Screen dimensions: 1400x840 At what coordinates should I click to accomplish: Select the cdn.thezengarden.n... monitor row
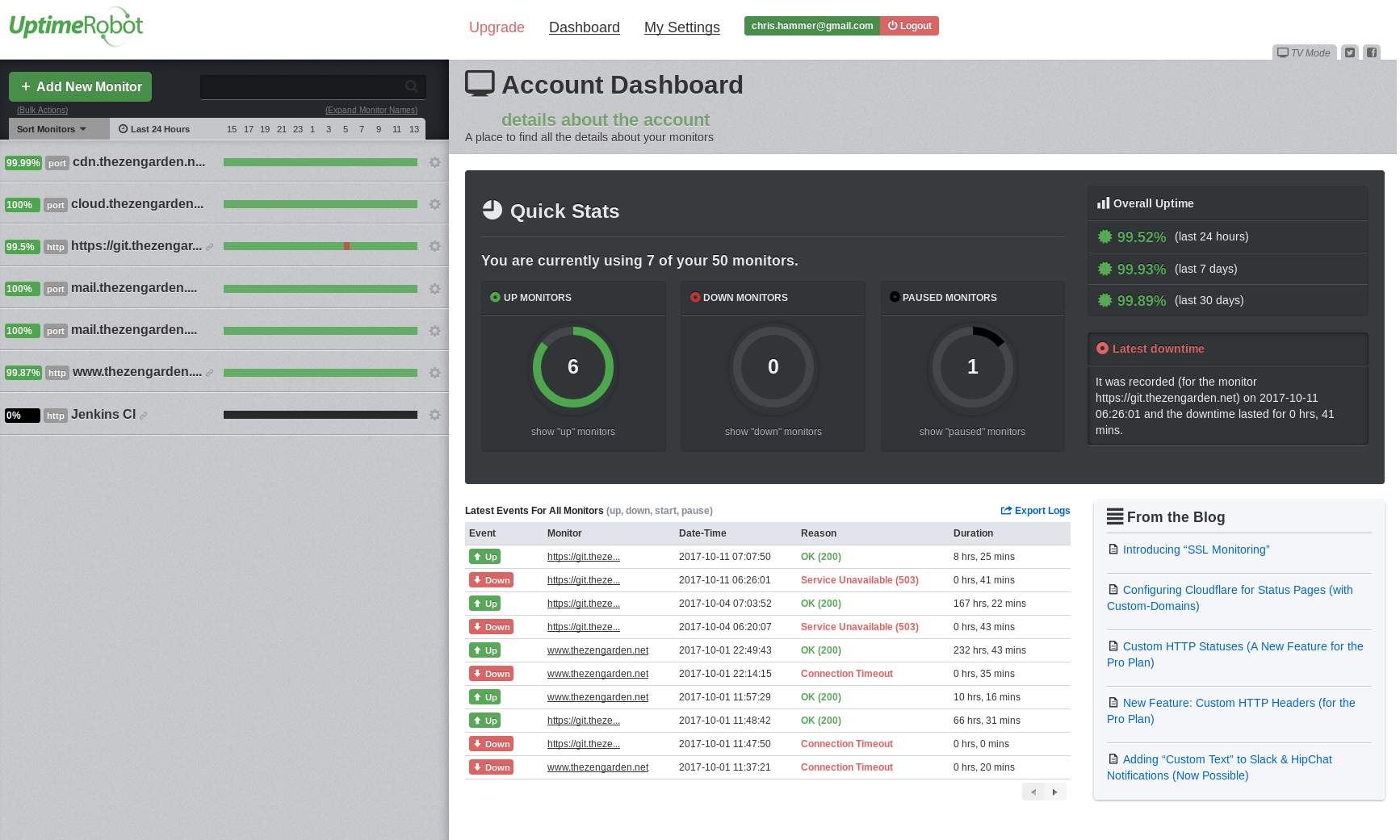139,162
